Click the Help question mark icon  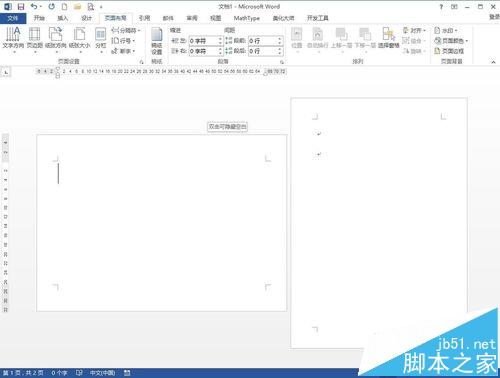point(441,7)
